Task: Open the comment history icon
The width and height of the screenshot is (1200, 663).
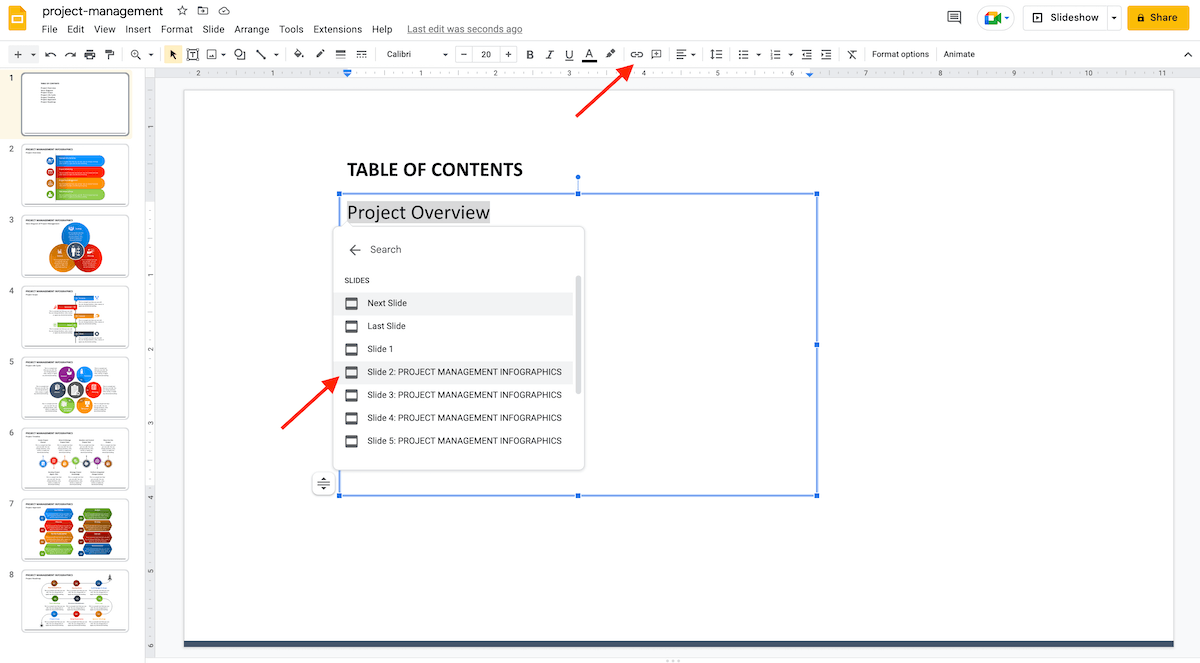Action: coord(954,17)
